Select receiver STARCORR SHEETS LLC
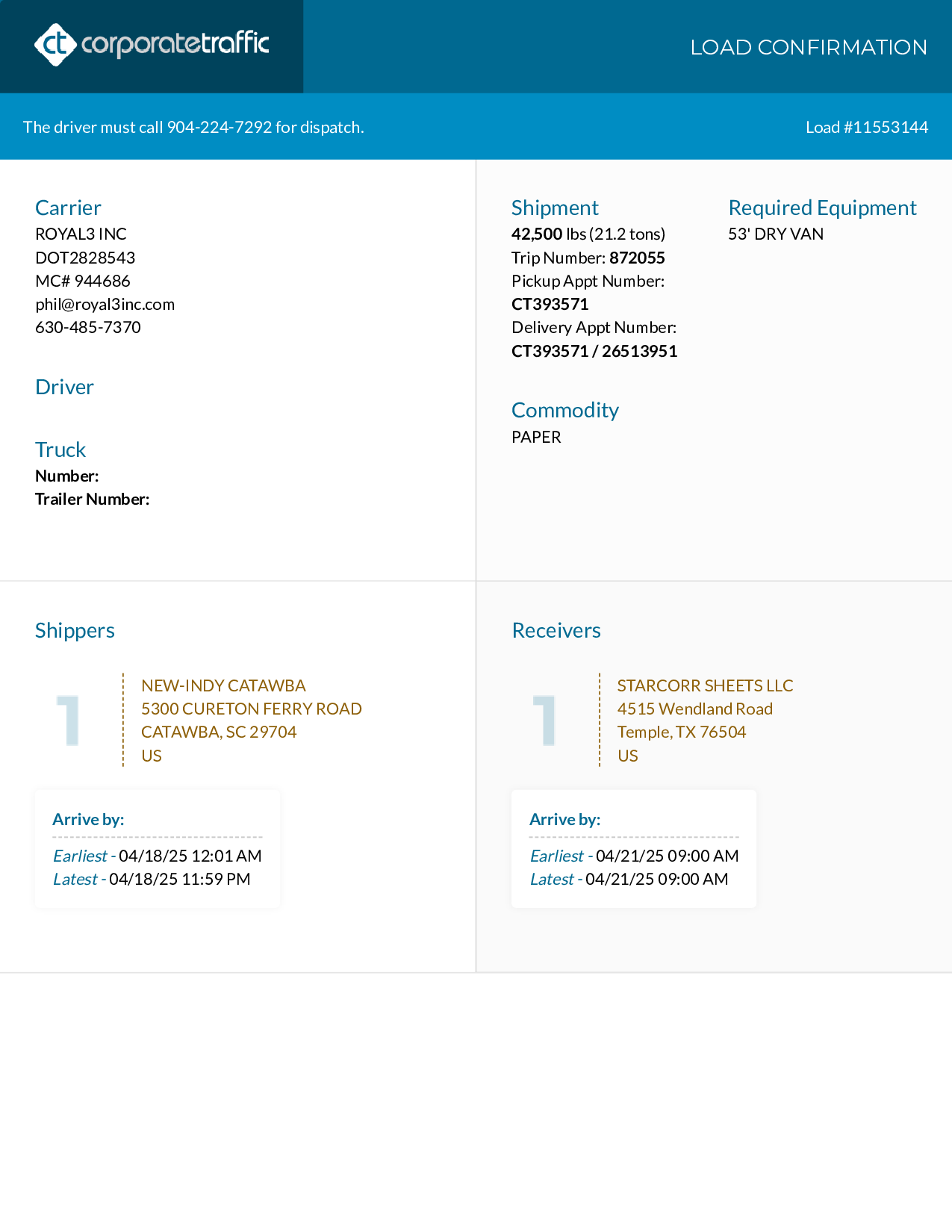 [x=706, y=685]
